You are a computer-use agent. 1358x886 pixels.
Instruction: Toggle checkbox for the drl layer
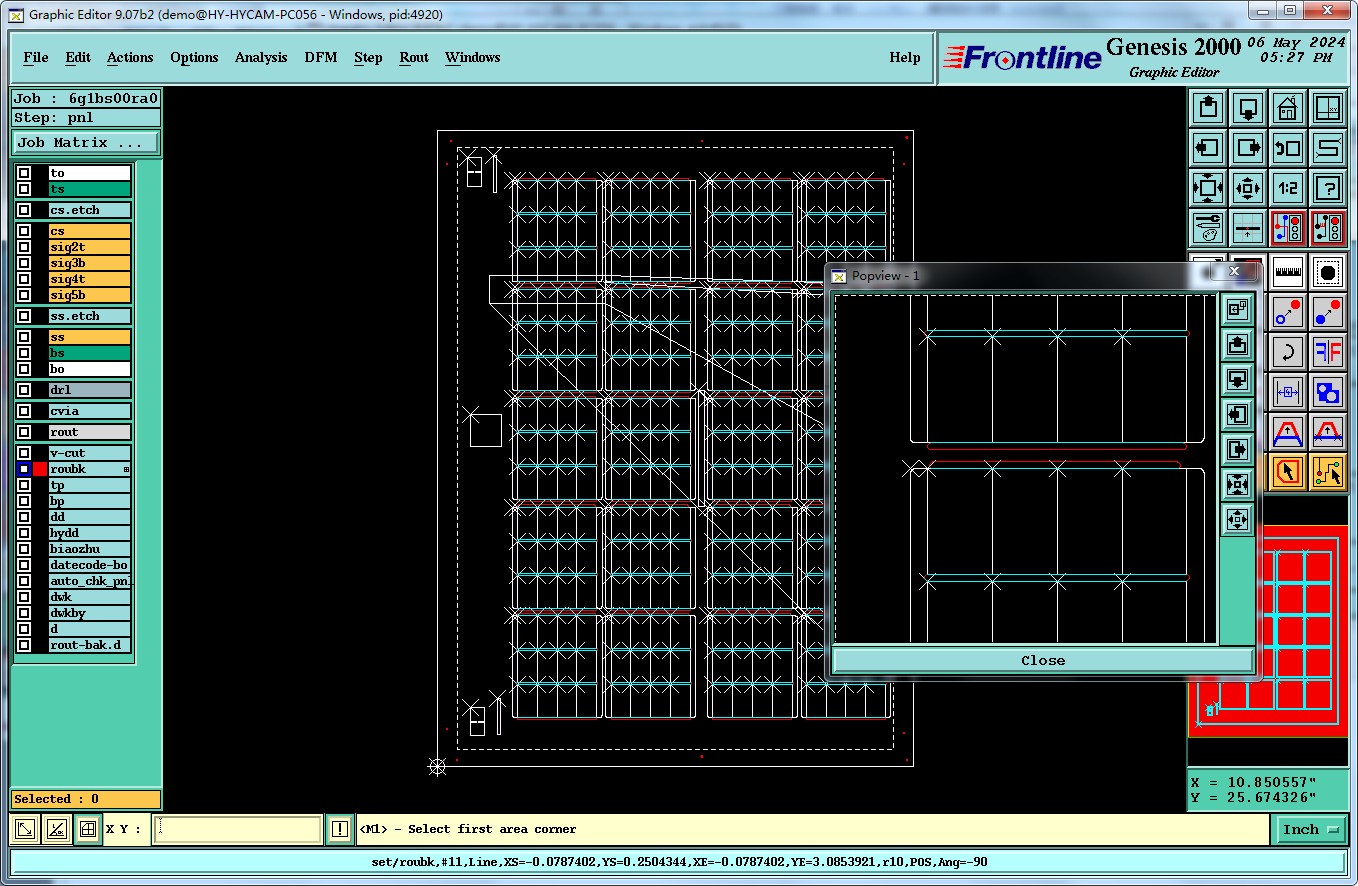[24, 390]
